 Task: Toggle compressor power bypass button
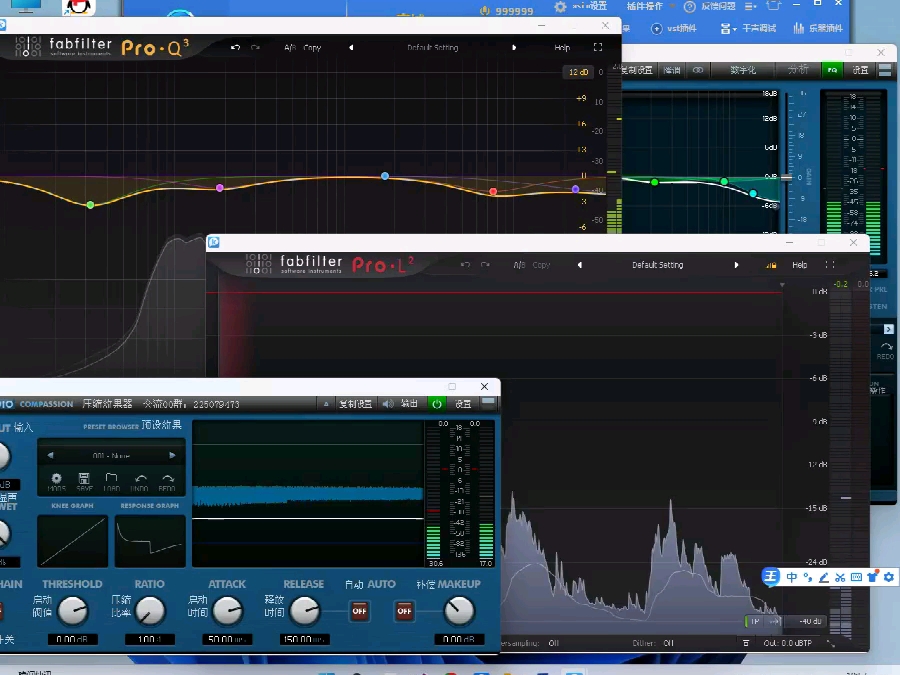(x=437, y=404)
